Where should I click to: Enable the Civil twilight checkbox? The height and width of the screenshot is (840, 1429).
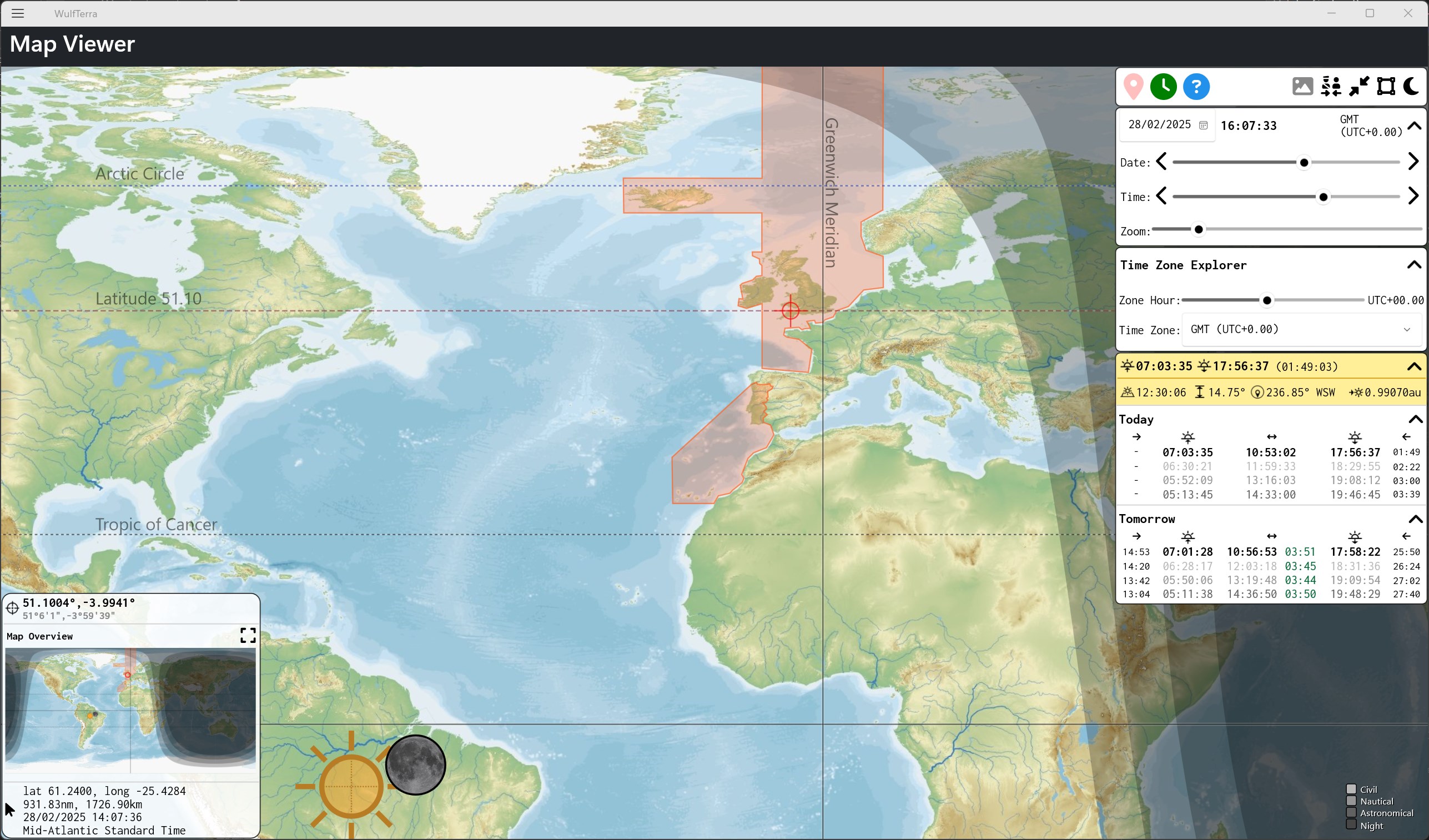point(1351,789)
